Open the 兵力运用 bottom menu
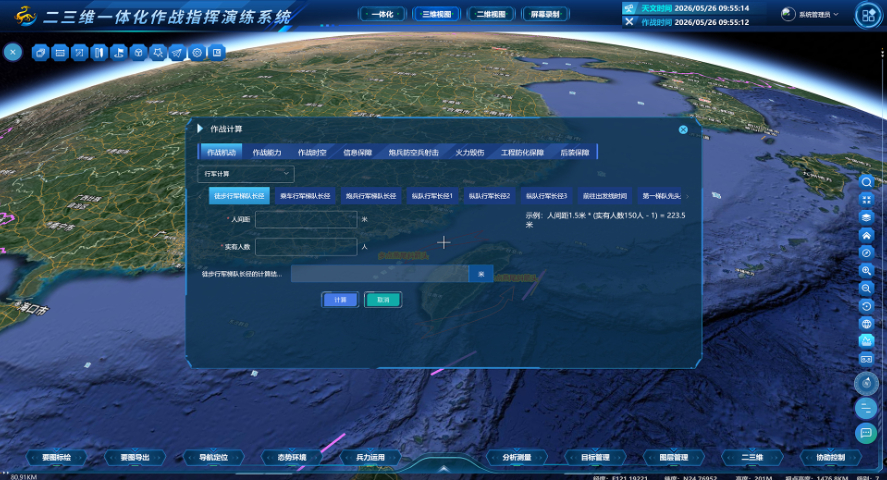The width and height of the screenshot is (887, 480). 371,457
